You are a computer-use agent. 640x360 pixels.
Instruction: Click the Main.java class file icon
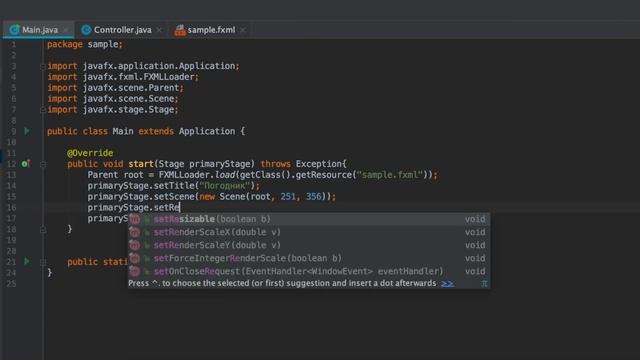(14, 30)
